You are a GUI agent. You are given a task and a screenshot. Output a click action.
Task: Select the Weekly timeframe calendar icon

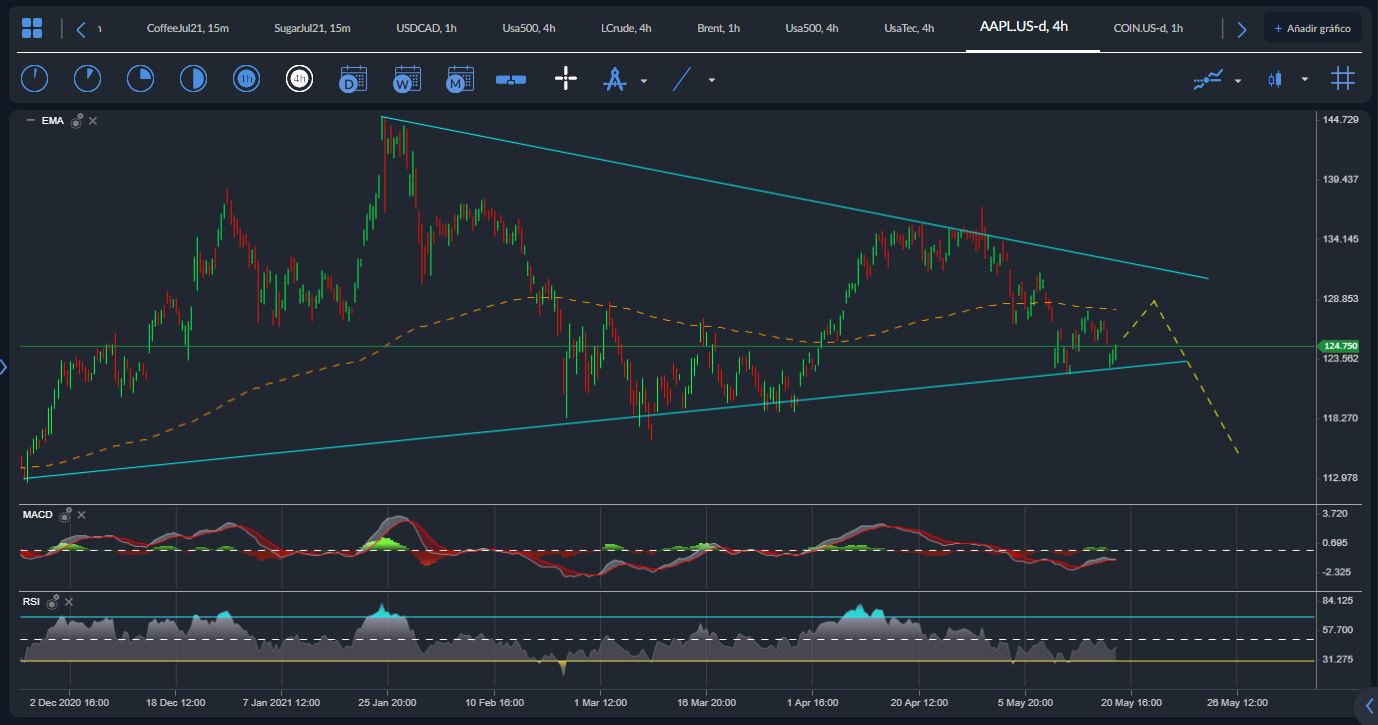point(406,78)
